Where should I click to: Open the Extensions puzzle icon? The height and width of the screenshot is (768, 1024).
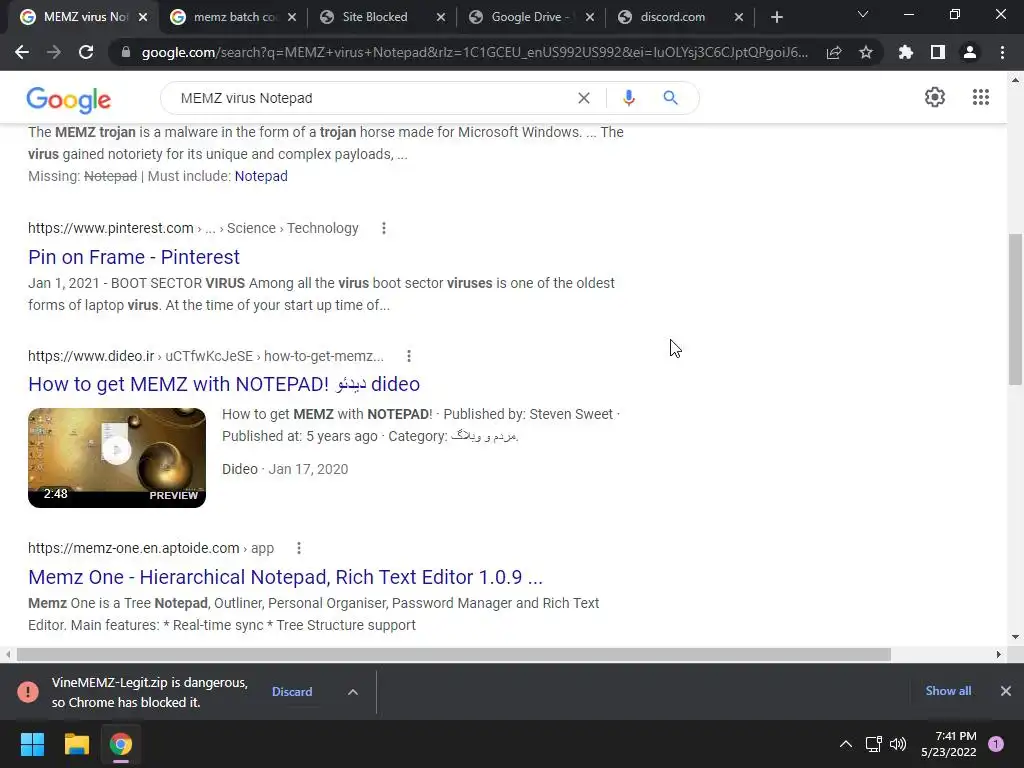[906, 52]
